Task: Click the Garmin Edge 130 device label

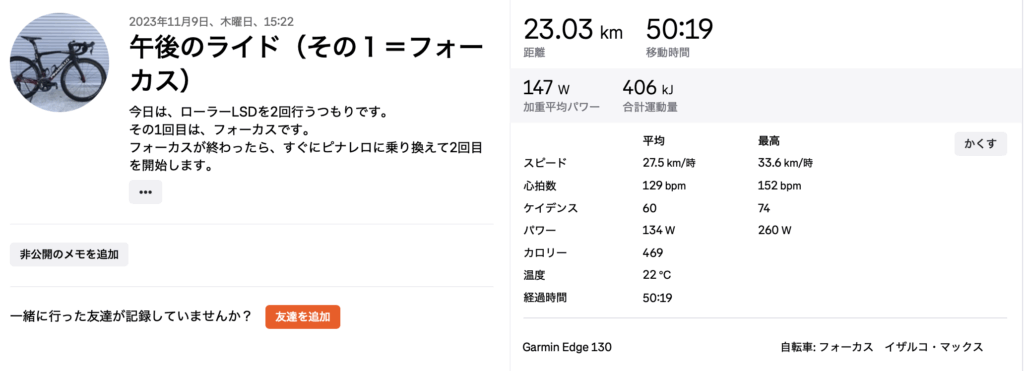Action: [x=567, y=347]
